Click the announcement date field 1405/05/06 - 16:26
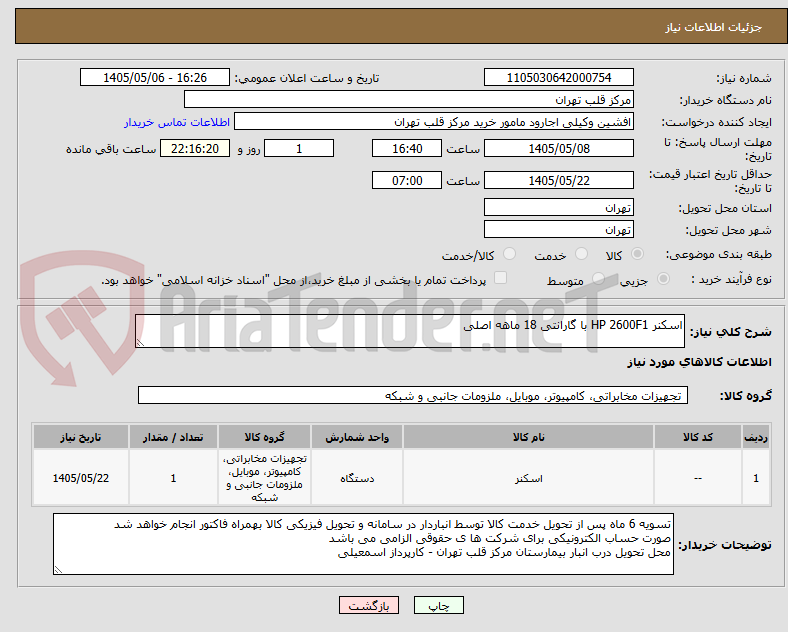The width and height of the screenshot is (788, 632). click(x=155, y=77)
